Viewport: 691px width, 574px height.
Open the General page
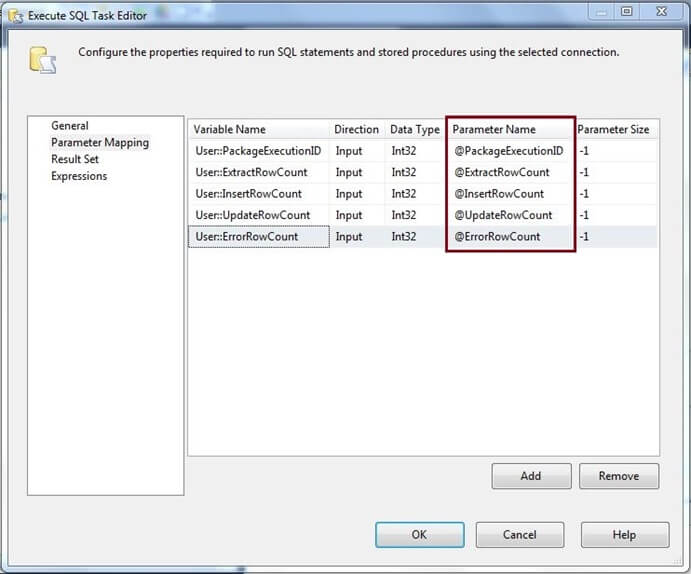(x=70, y=126)
